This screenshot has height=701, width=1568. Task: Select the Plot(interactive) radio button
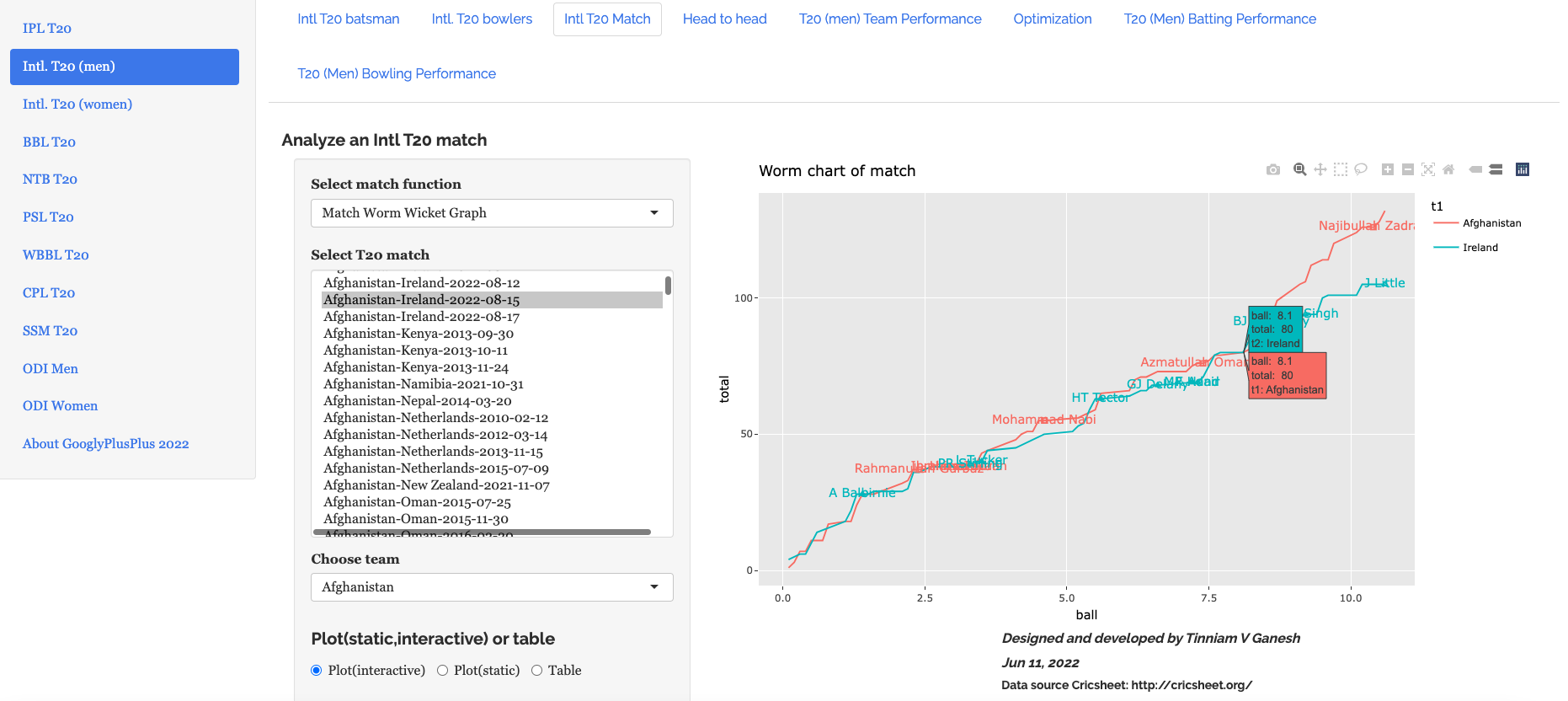click(x=317, y=671)
